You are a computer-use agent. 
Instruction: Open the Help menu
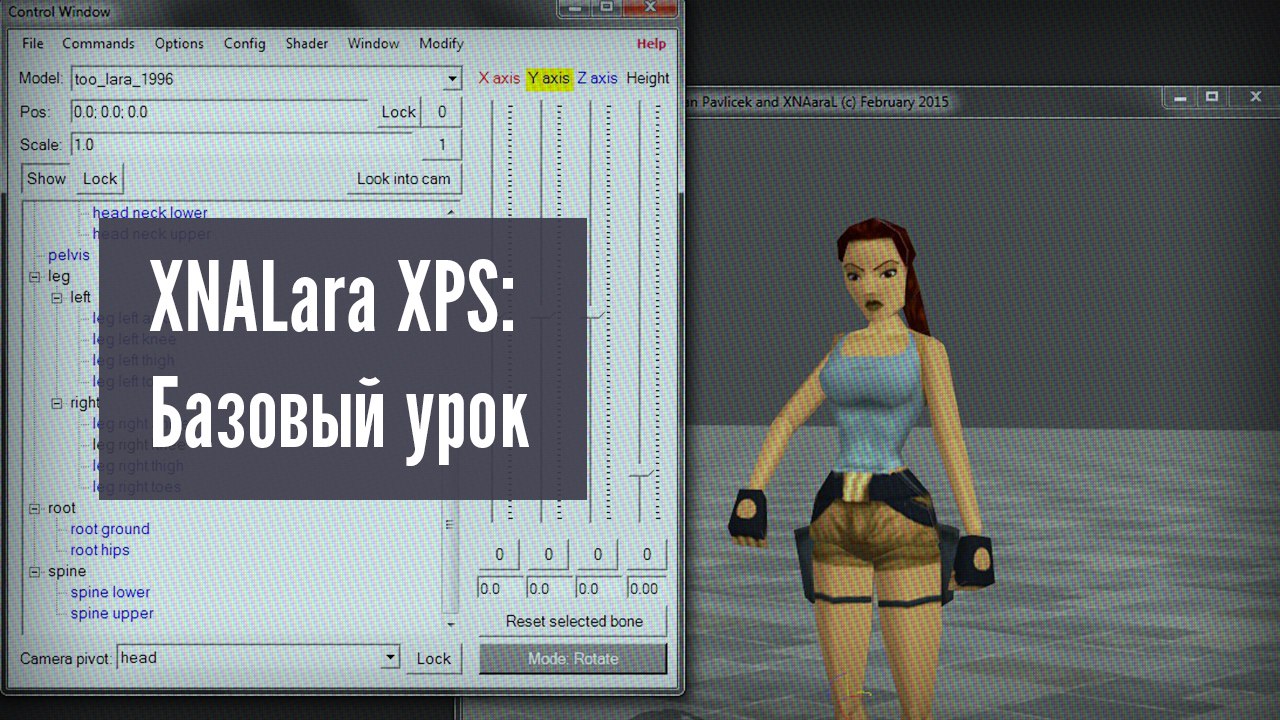651,43
